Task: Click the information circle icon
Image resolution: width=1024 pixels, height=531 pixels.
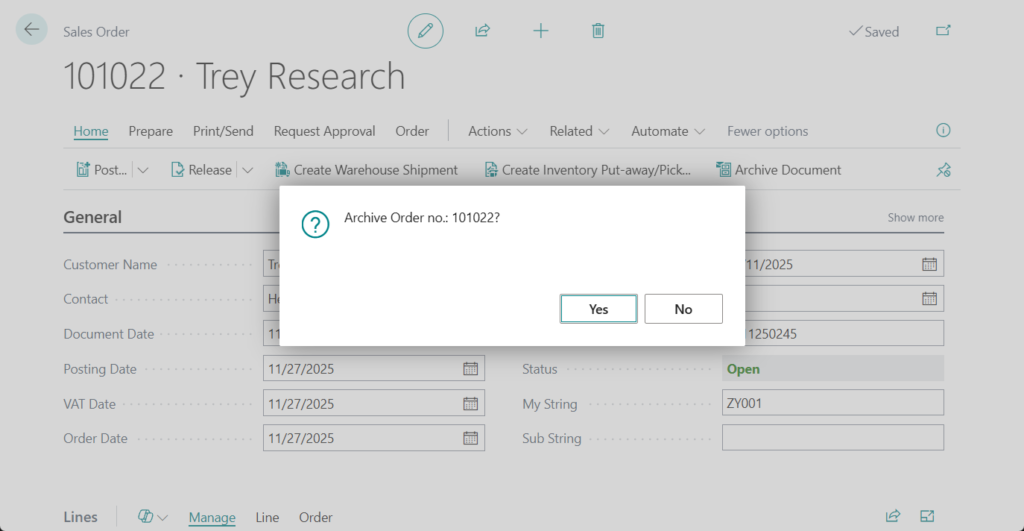Action: [x=942, y=131]
